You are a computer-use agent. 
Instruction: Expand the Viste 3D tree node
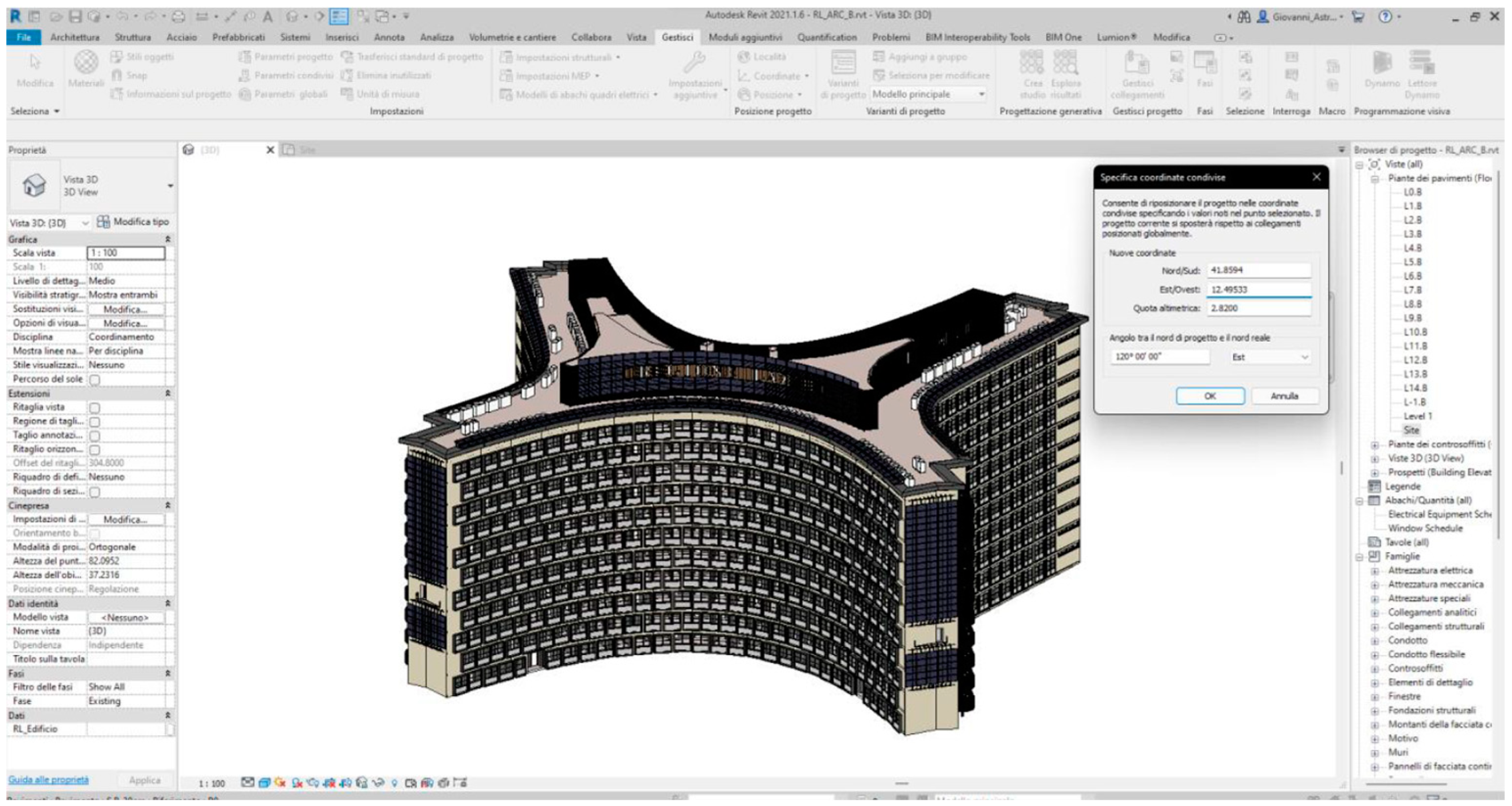point(1375,459)
